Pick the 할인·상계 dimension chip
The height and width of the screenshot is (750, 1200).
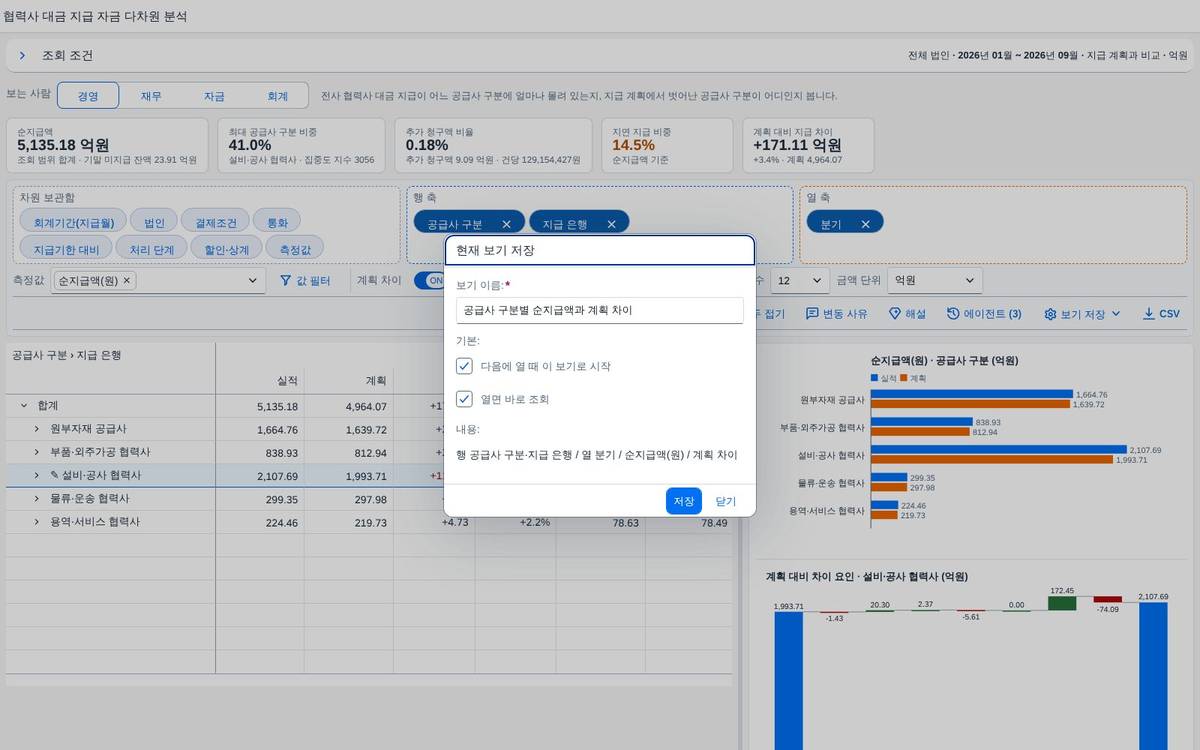(226, 249)
